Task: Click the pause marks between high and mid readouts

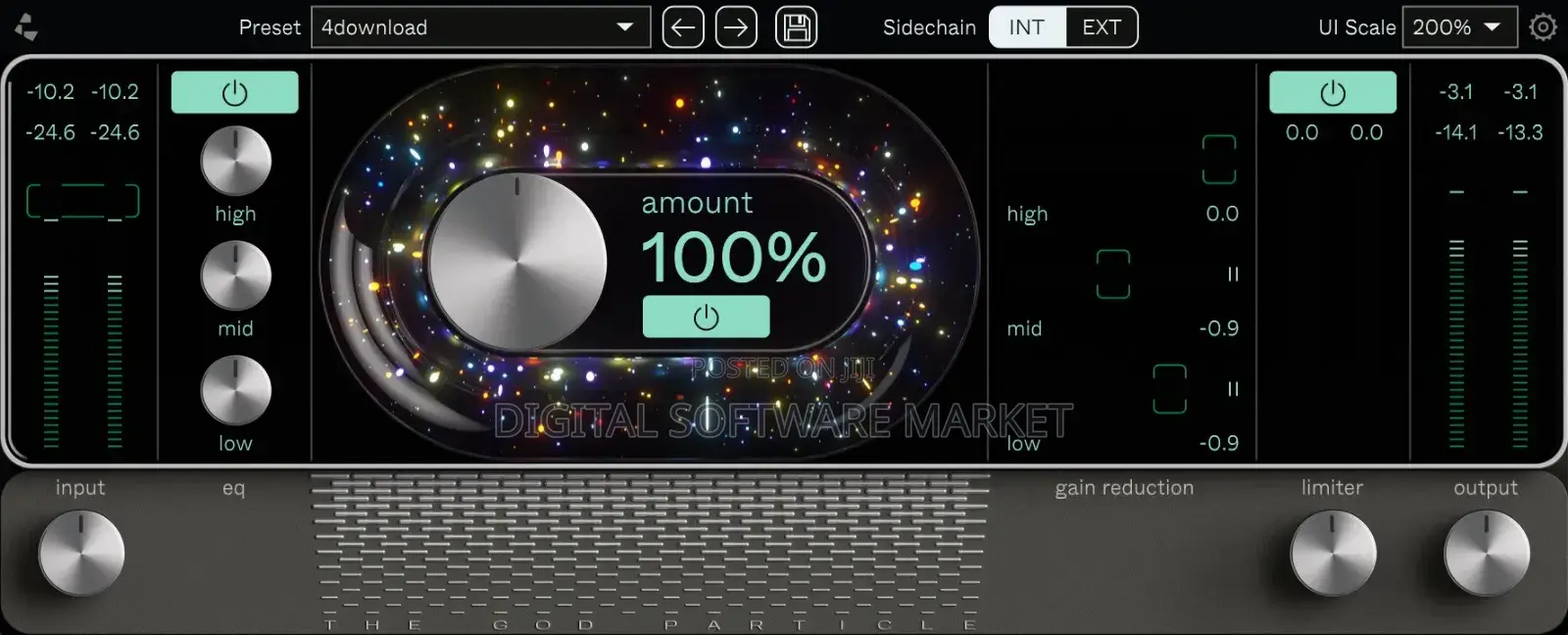Action: (x=1233, y=274)
